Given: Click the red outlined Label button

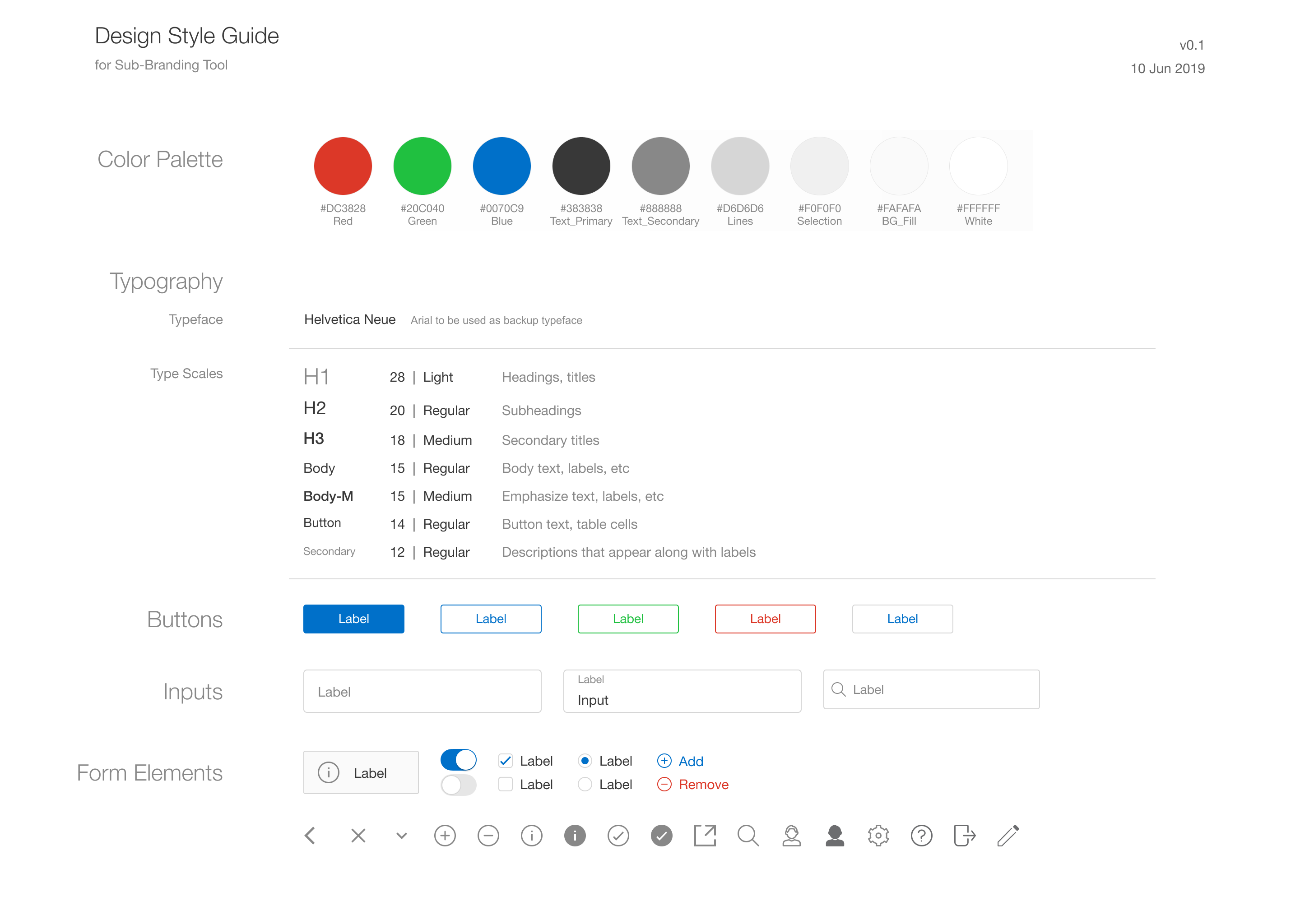Looking at the screenshot, I should pyautogui.click(x=765, y=619).
